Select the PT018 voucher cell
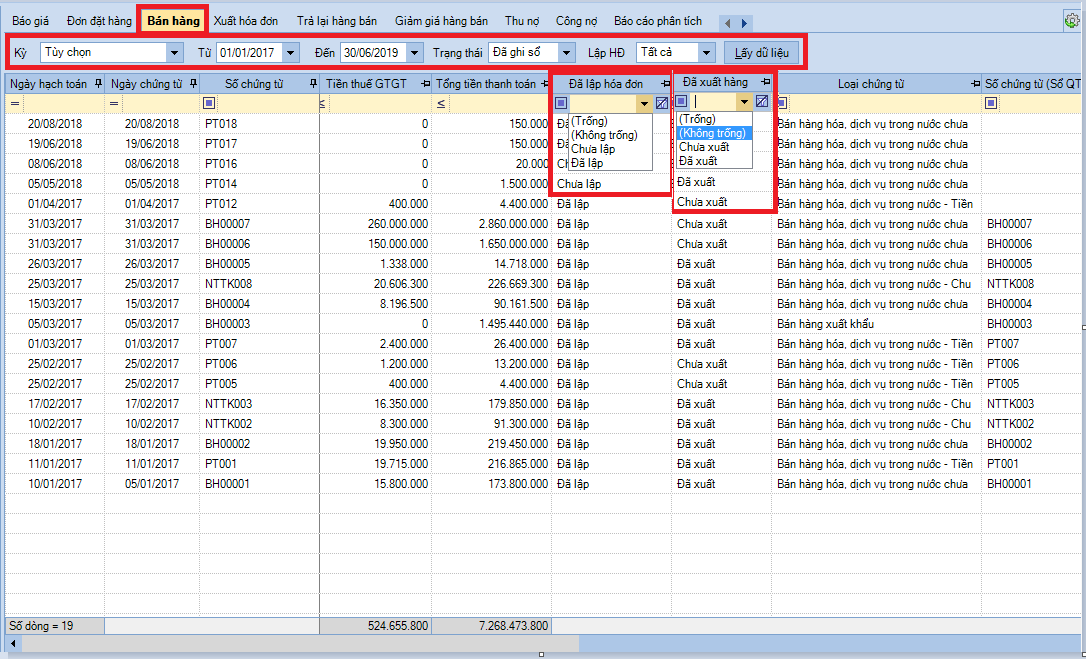 [x=259, y=123]
